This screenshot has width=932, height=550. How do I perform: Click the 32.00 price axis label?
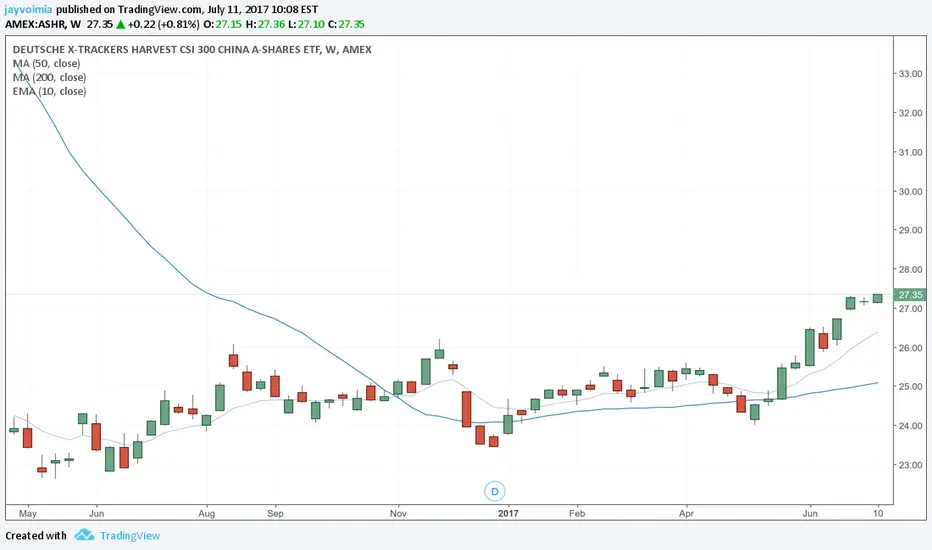(910, 113)
